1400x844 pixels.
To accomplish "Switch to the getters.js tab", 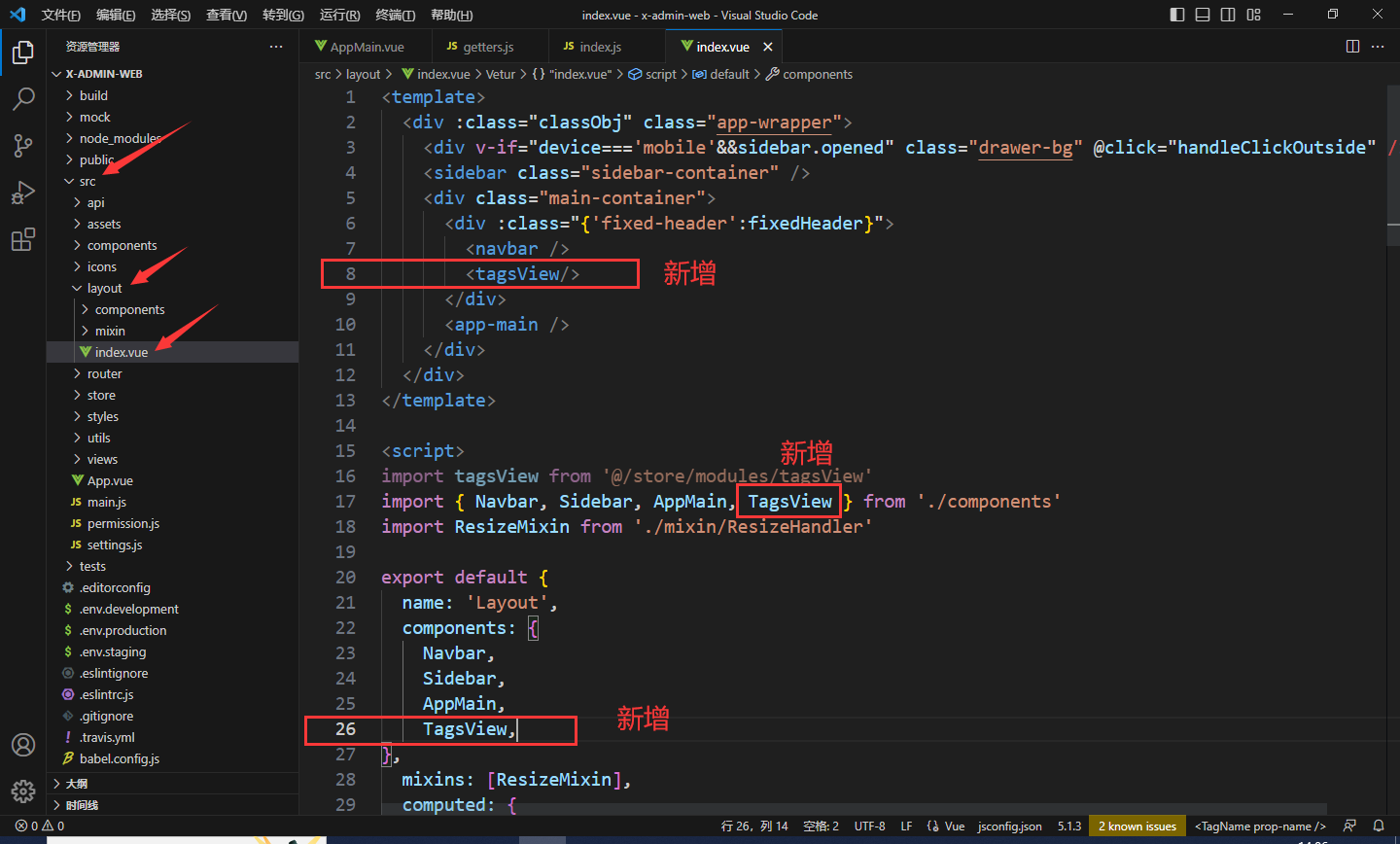I will tap(488, 47).
